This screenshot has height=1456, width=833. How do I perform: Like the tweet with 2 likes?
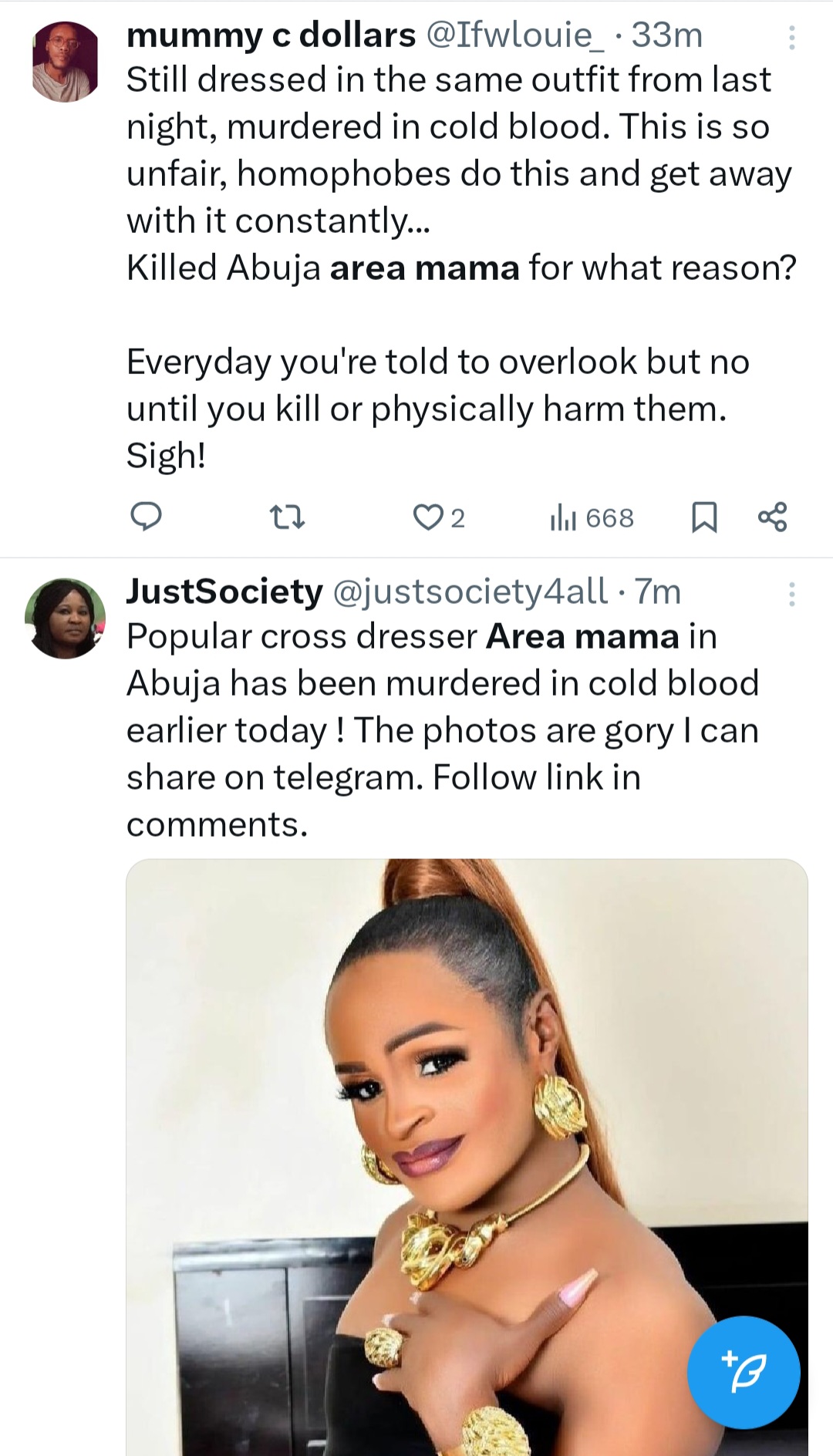tap(428, 517)
